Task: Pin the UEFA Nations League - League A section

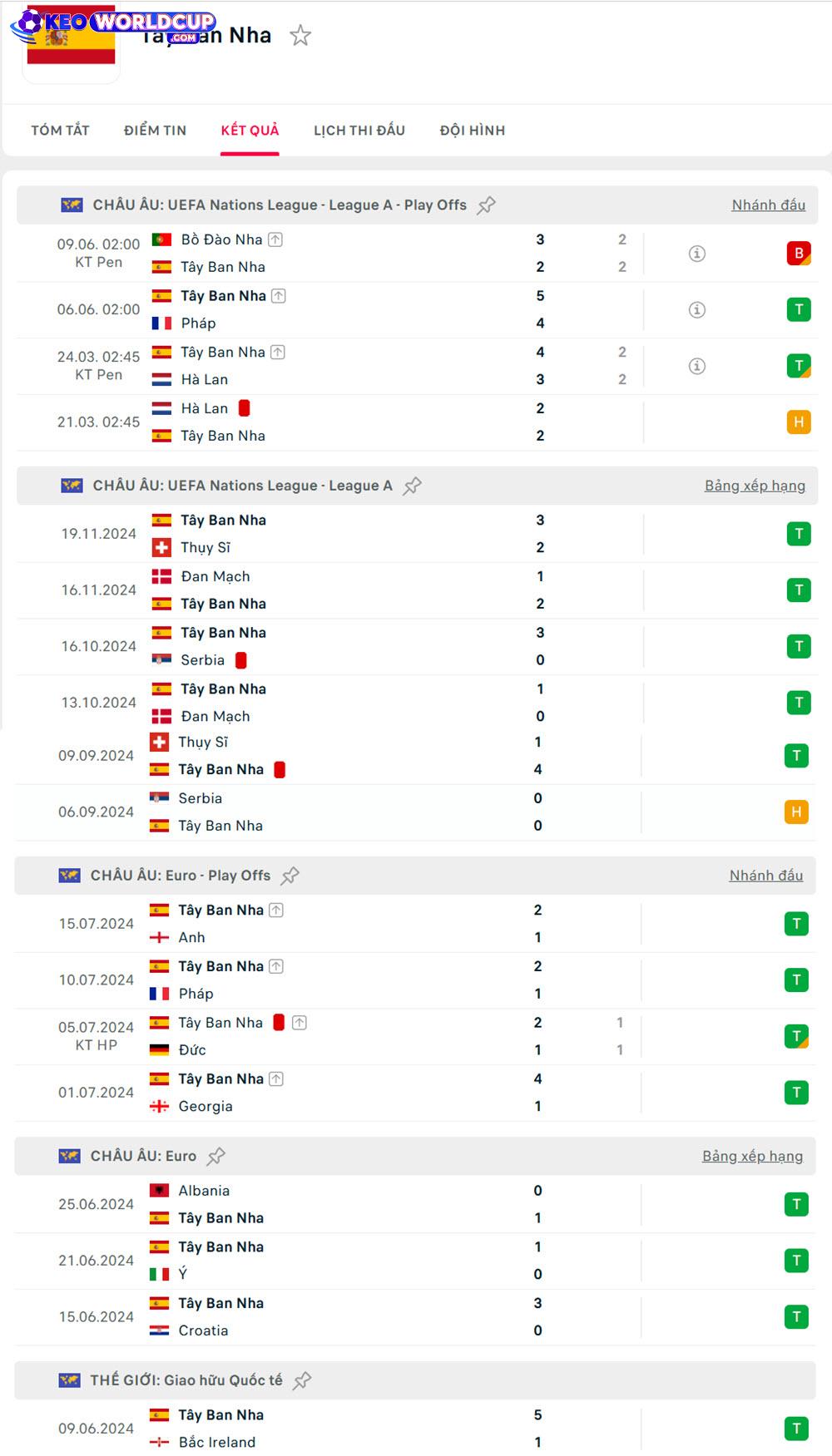Action: coord(412,486)
